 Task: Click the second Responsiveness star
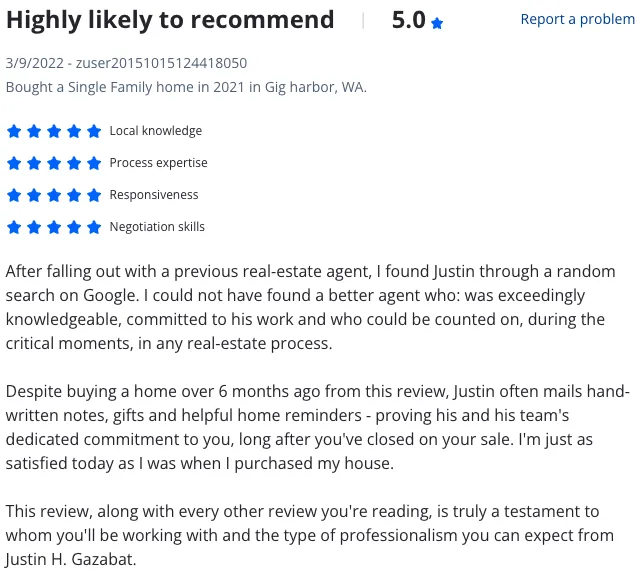[x=34, y=195]
